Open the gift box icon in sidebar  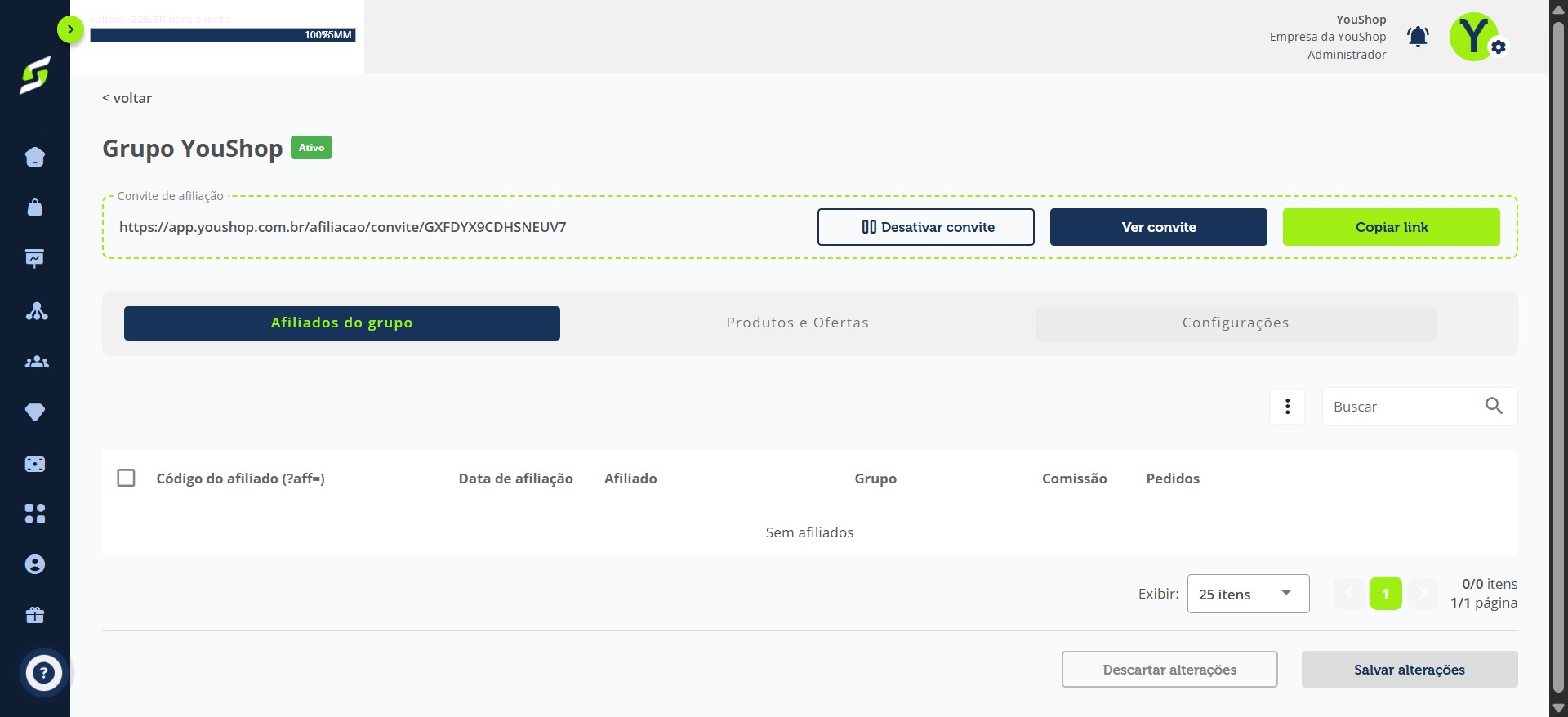pyautogui.click(x=35, y=615)
